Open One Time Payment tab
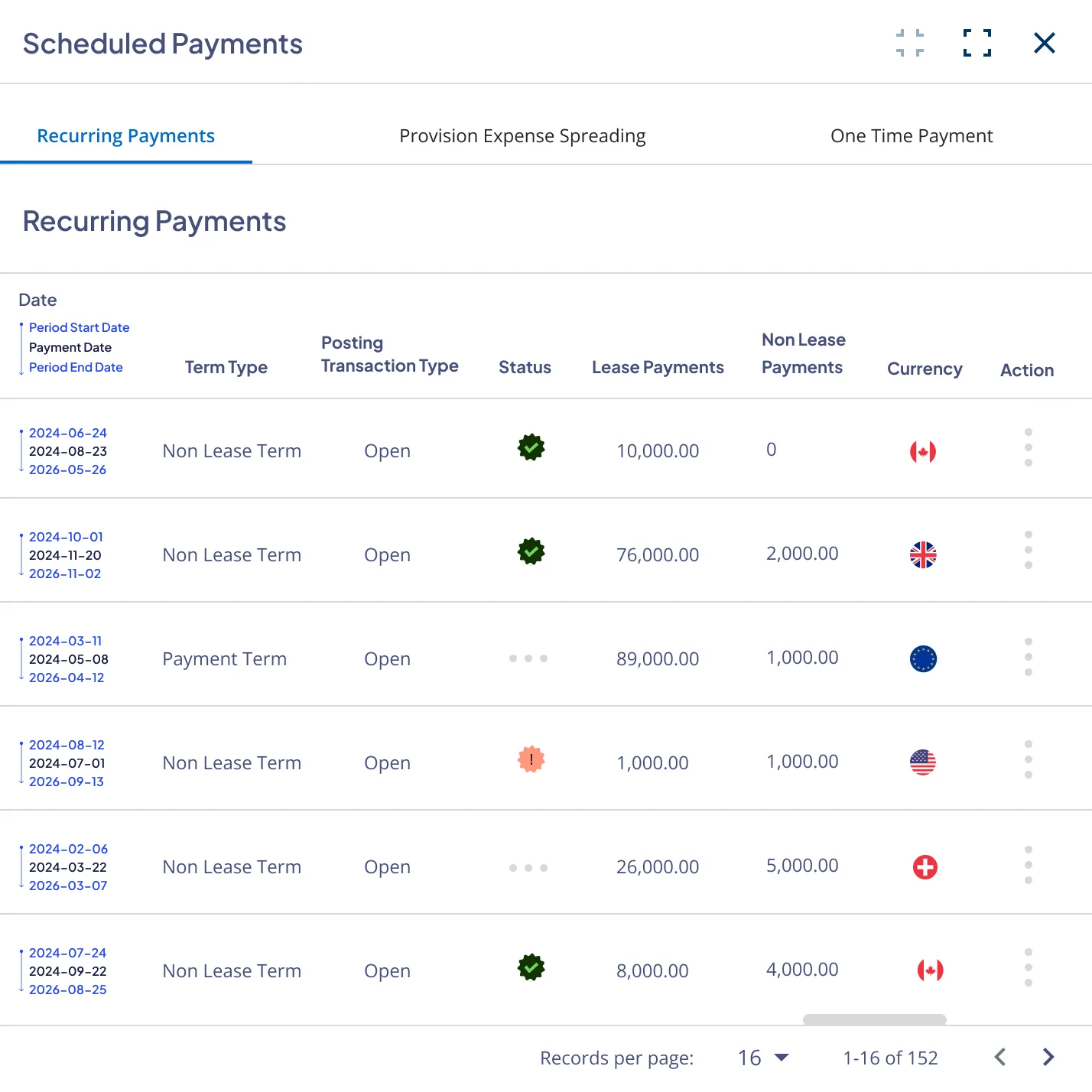The height and width of the screenshot is (1092, 1092). [x=912, y=136]
